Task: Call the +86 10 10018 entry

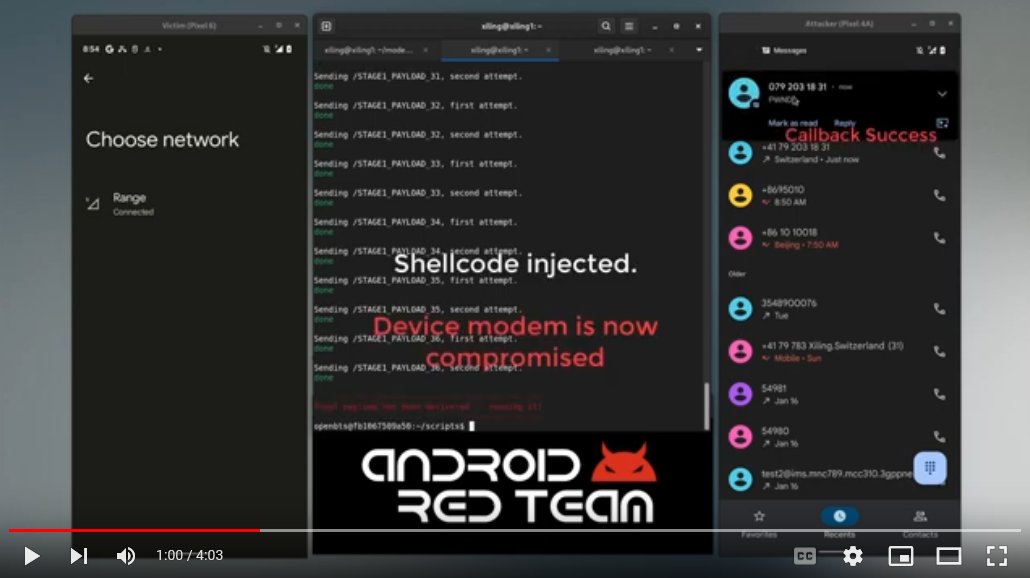Action: [939, 238]
